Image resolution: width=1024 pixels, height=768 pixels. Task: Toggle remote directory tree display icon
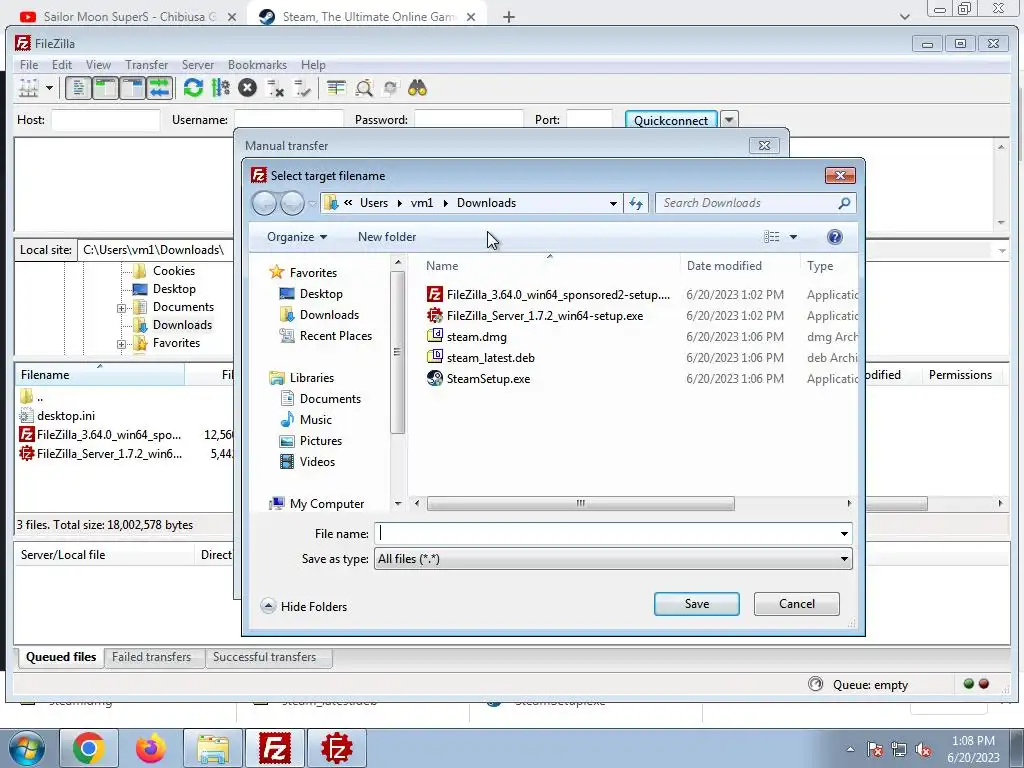[x=133, y=88]
